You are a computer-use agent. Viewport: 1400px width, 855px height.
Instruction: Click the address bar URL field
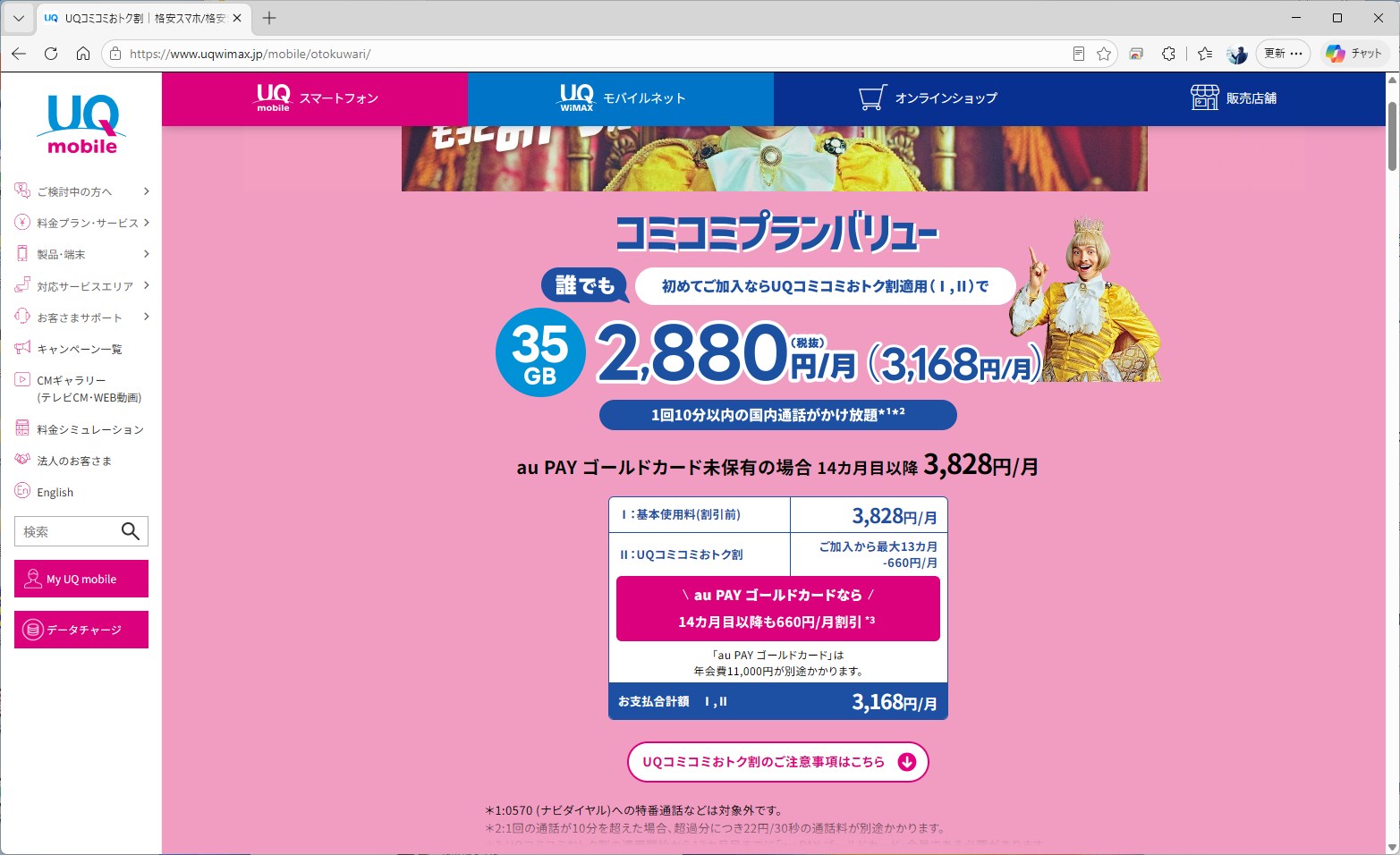590,54
